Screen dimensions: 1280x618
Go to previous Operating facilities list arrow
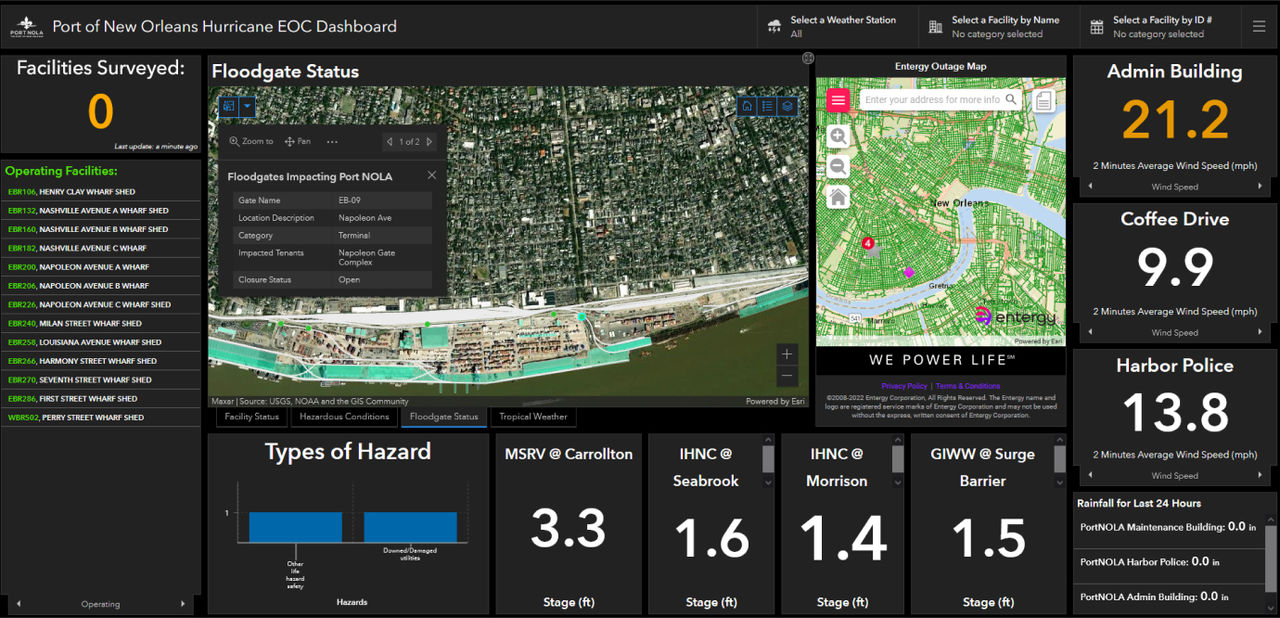click(18, 604)
